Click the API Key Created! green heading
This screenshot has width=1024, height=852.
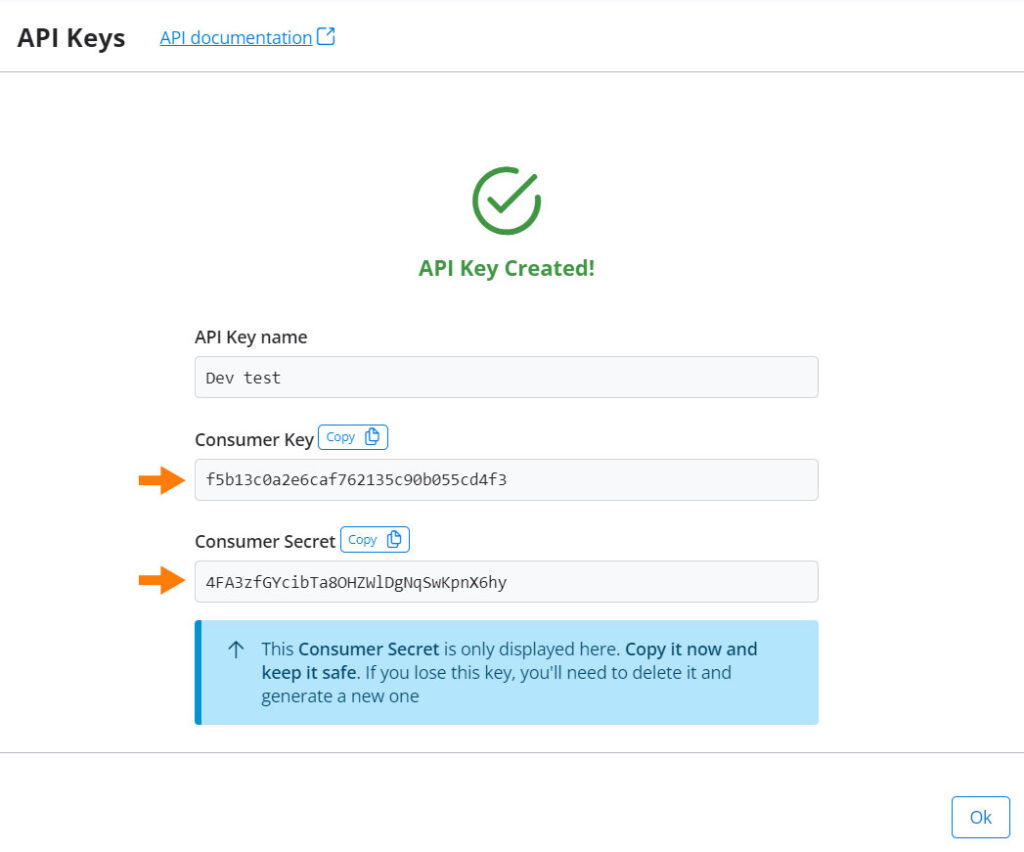pyautogui.click(x=506, y=267)
